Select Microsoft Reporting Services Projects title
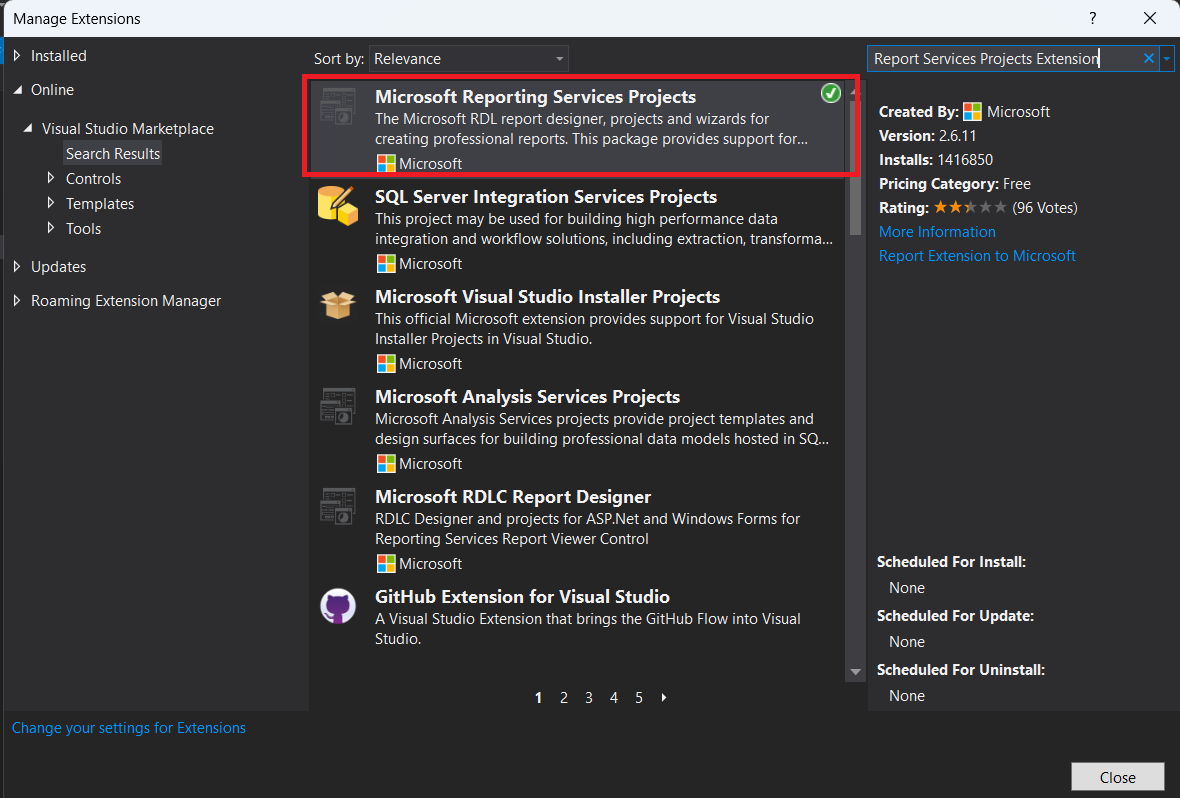1180x798 pixels. tap(535, 96)
